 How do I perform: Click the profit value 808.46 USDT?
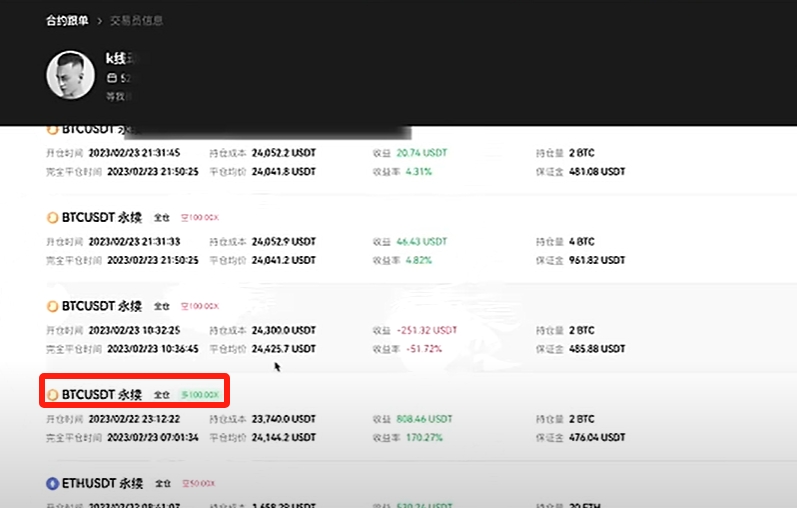point(424,419)
